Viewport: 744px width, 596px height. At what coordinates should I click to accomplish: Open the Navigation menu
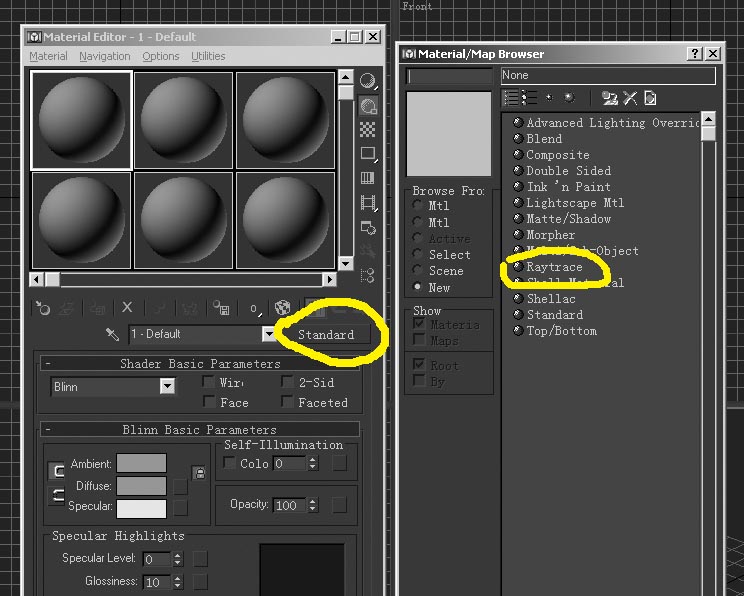click(104, 56)
